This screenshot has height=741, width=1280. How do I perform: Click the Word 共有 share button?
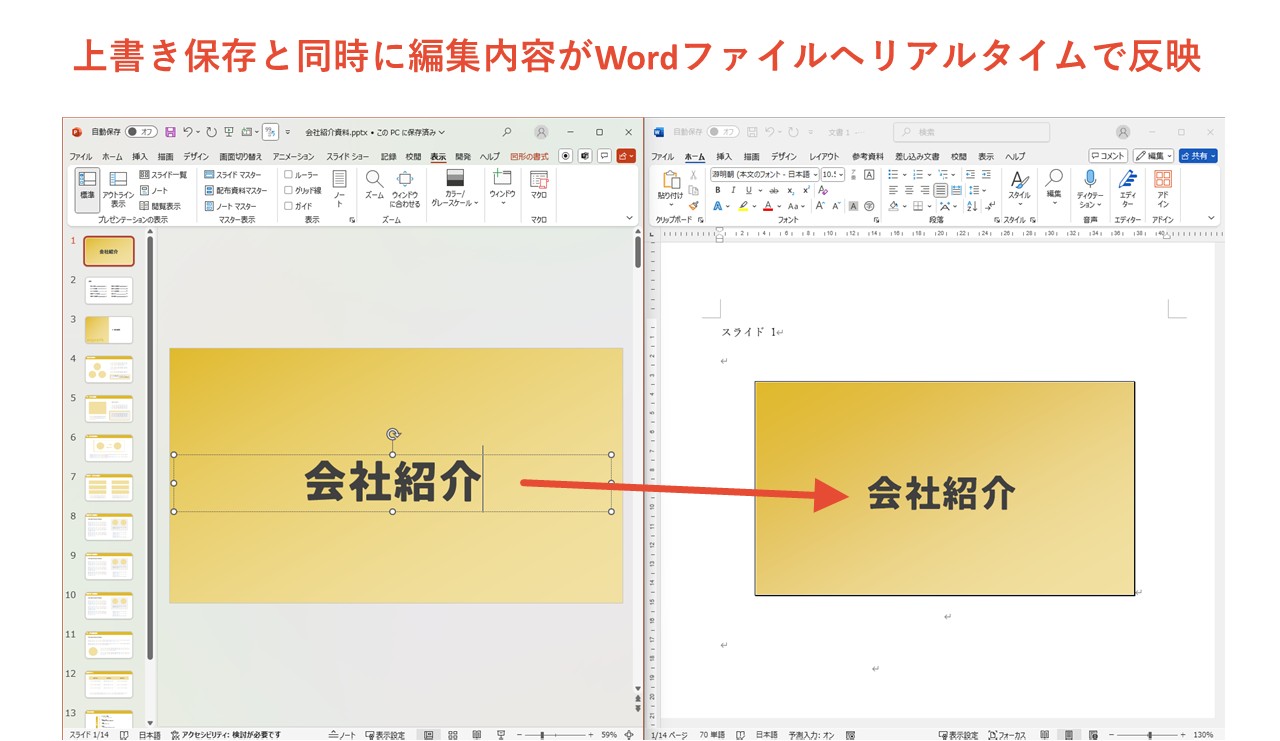click(x=1198, y=156)
